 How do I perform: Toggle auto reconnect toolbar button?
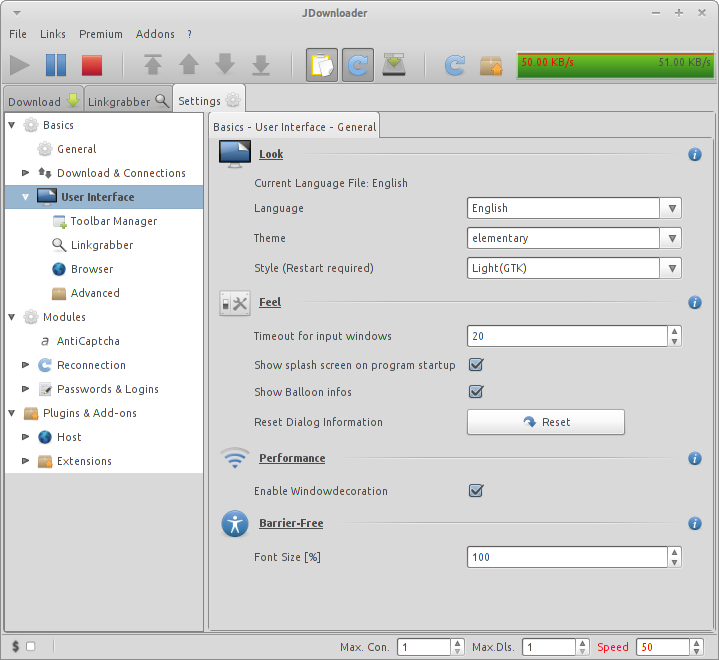358,65
